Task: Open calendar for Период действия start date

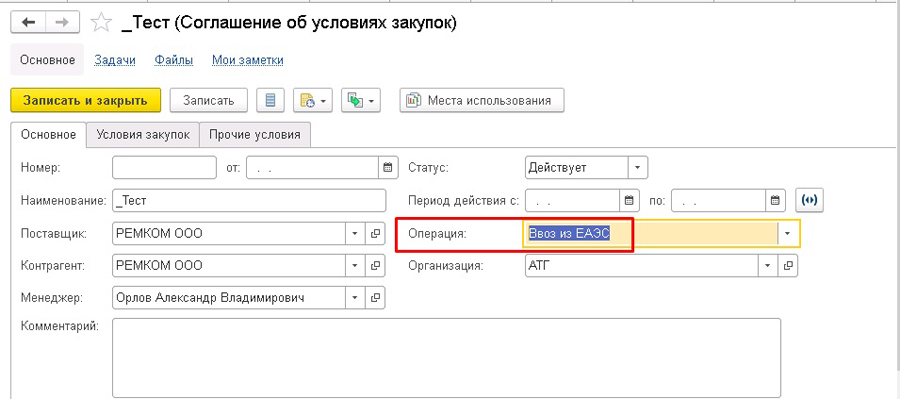Action: pyautogui.click(x=629, y=200)
